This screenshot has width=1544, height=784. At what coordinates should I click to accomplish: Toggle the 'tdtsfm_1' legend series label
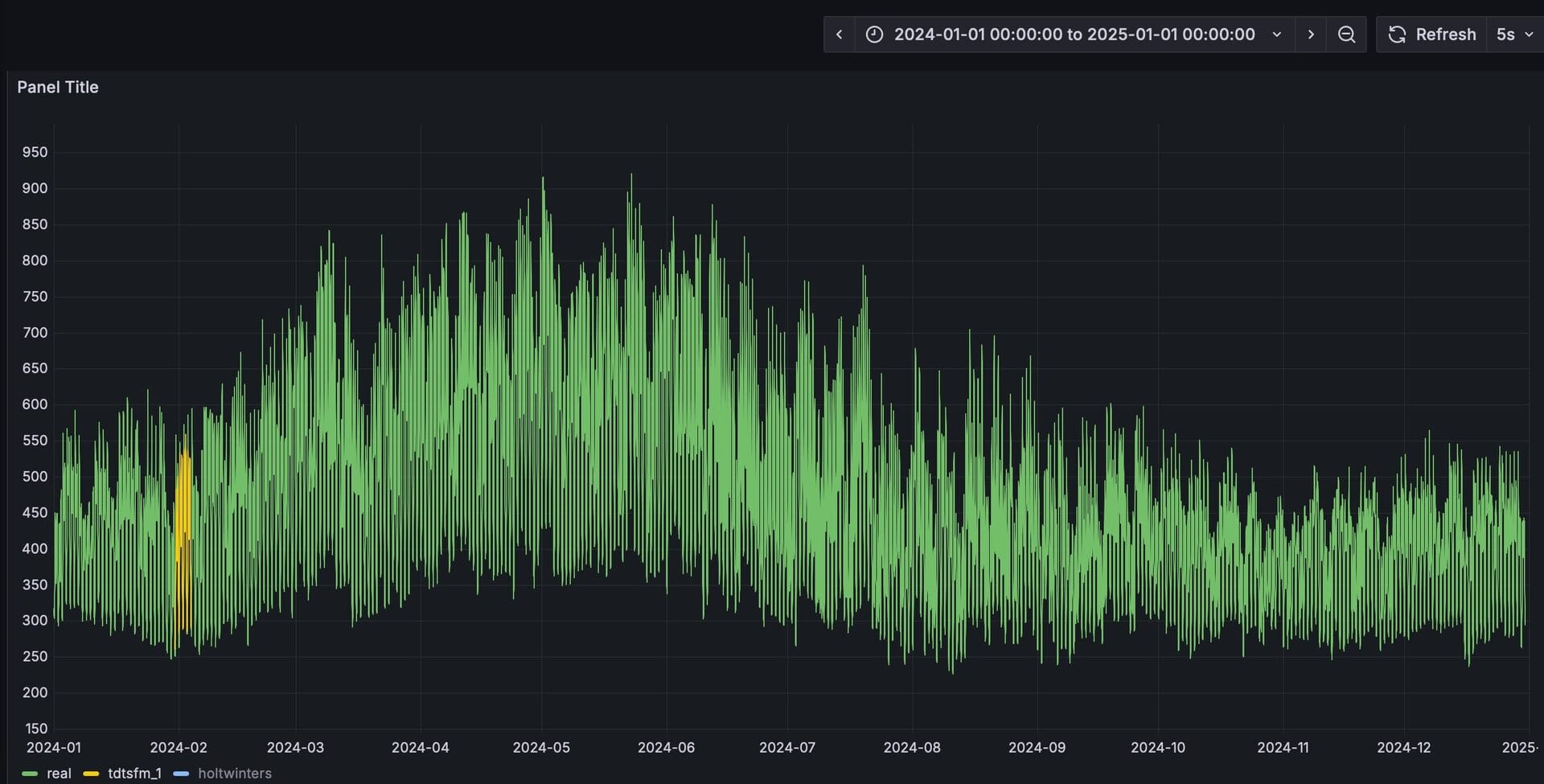[134, 773]
